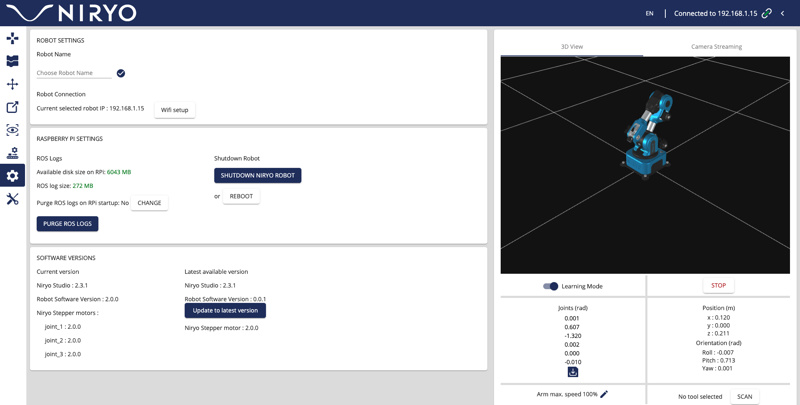Viewport: 800px width, 405px height.
Task: Click the connection chain link icon
Action: (766, 14)
